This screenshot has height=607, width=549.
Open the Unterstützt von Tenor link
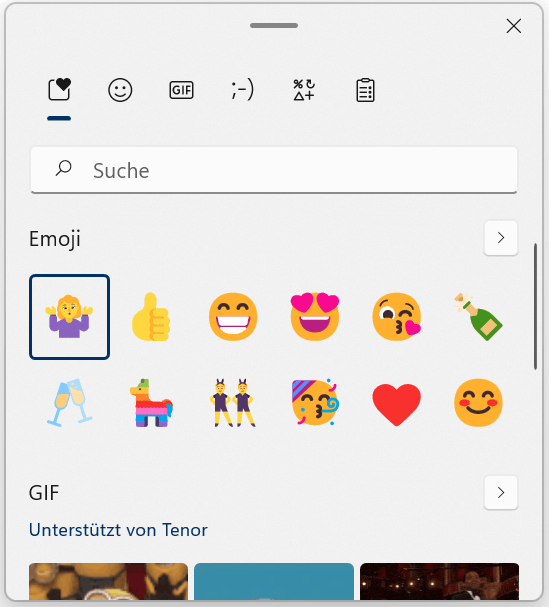click(118, 530)
